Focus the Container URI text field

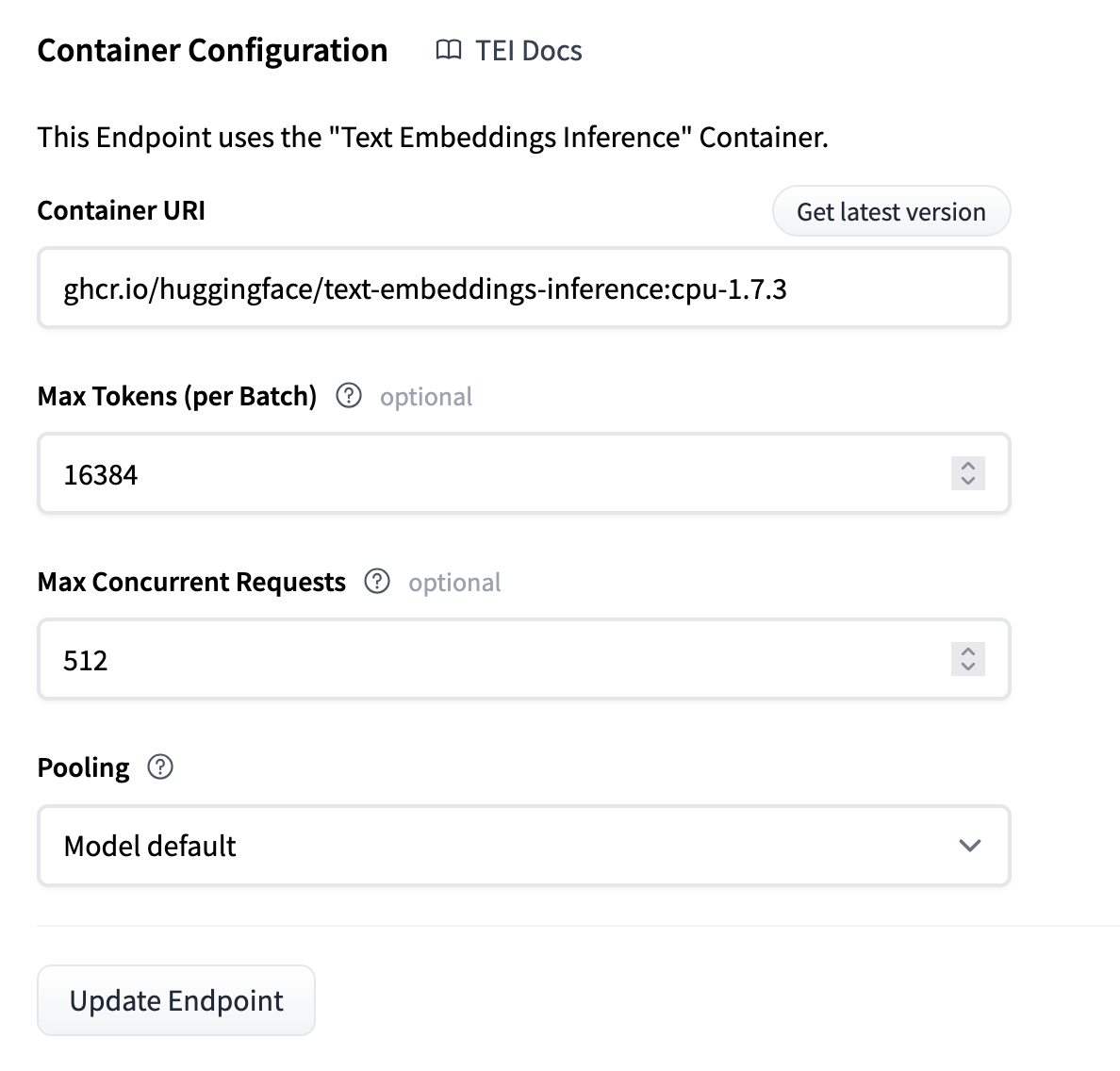[x=523, y=288]
